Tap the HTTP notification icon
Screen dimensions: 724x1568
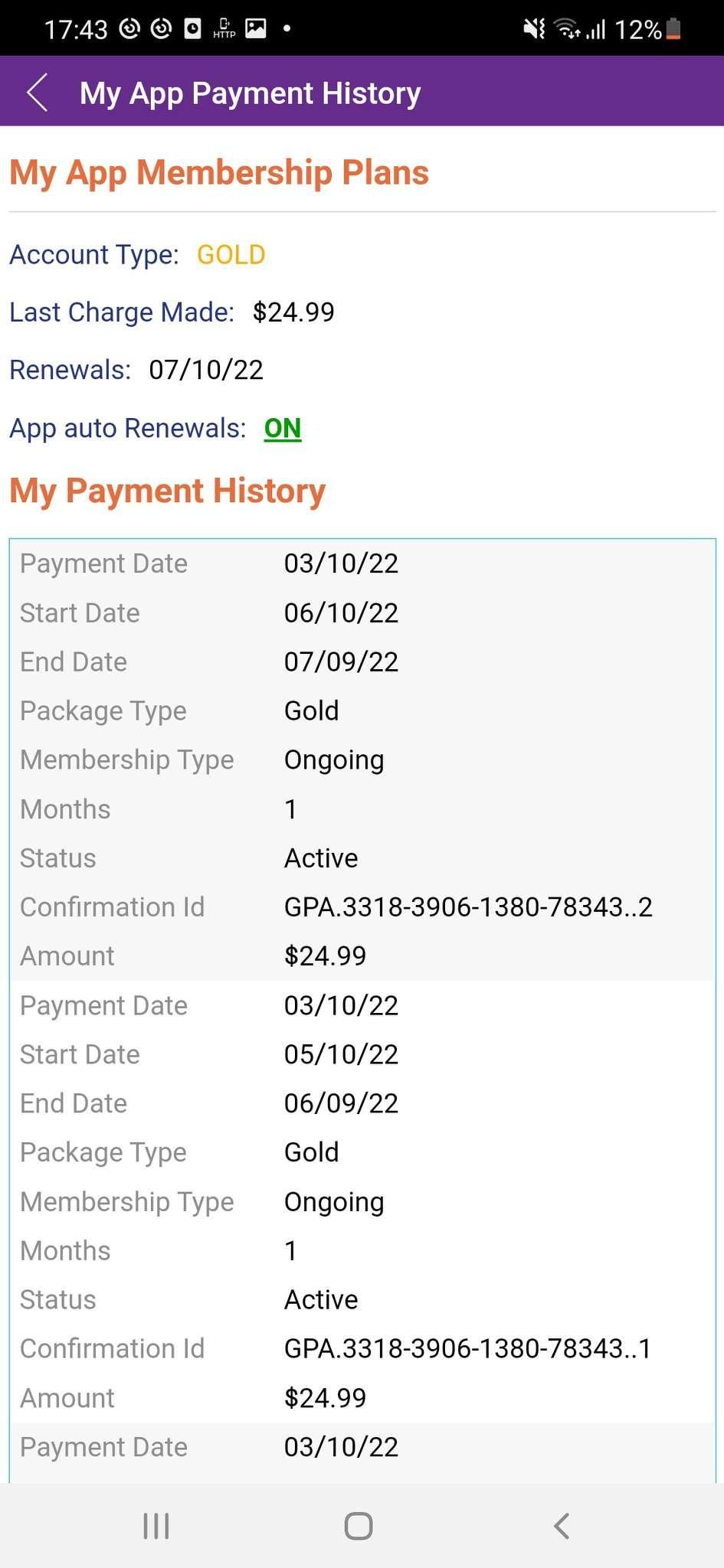(x=224, y=29)
